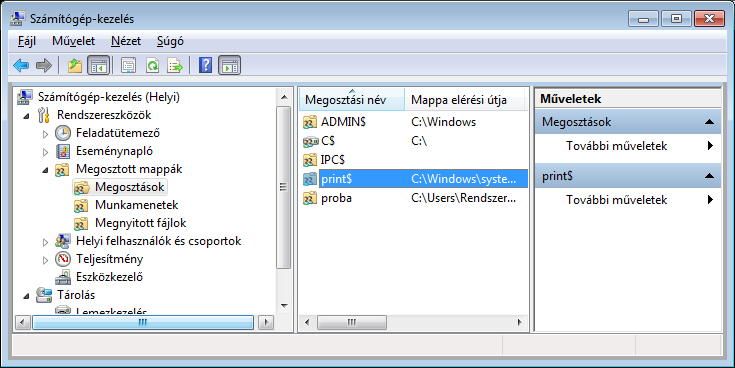
Task: Expand Helyi felhasználók és csoportok node
Action: pos(45,242)
